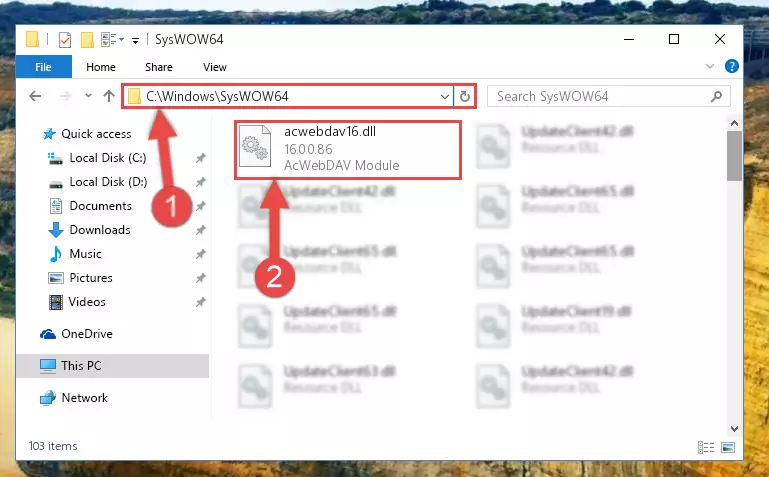Click the Network icon in navigation pane
This screenshot has width=769, height=477.
point(48,398)
